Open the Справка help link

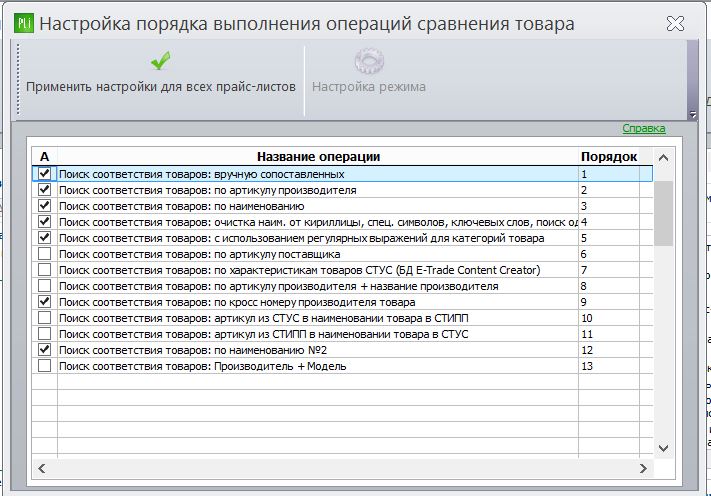643,128
